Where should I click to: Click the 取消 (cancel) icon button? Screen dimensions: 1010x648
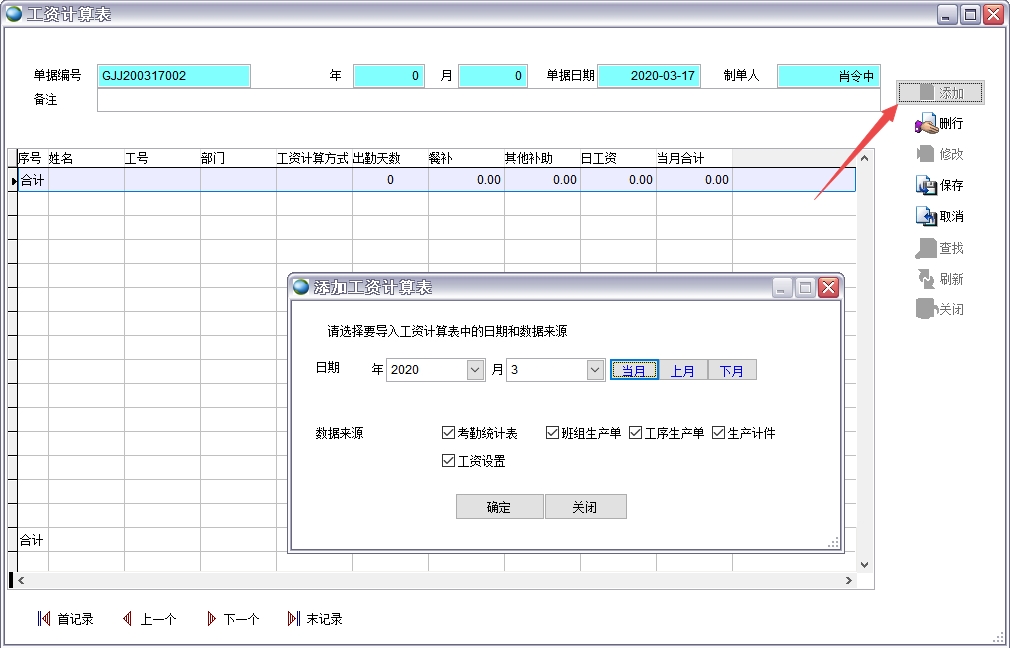tap(939, 216)
